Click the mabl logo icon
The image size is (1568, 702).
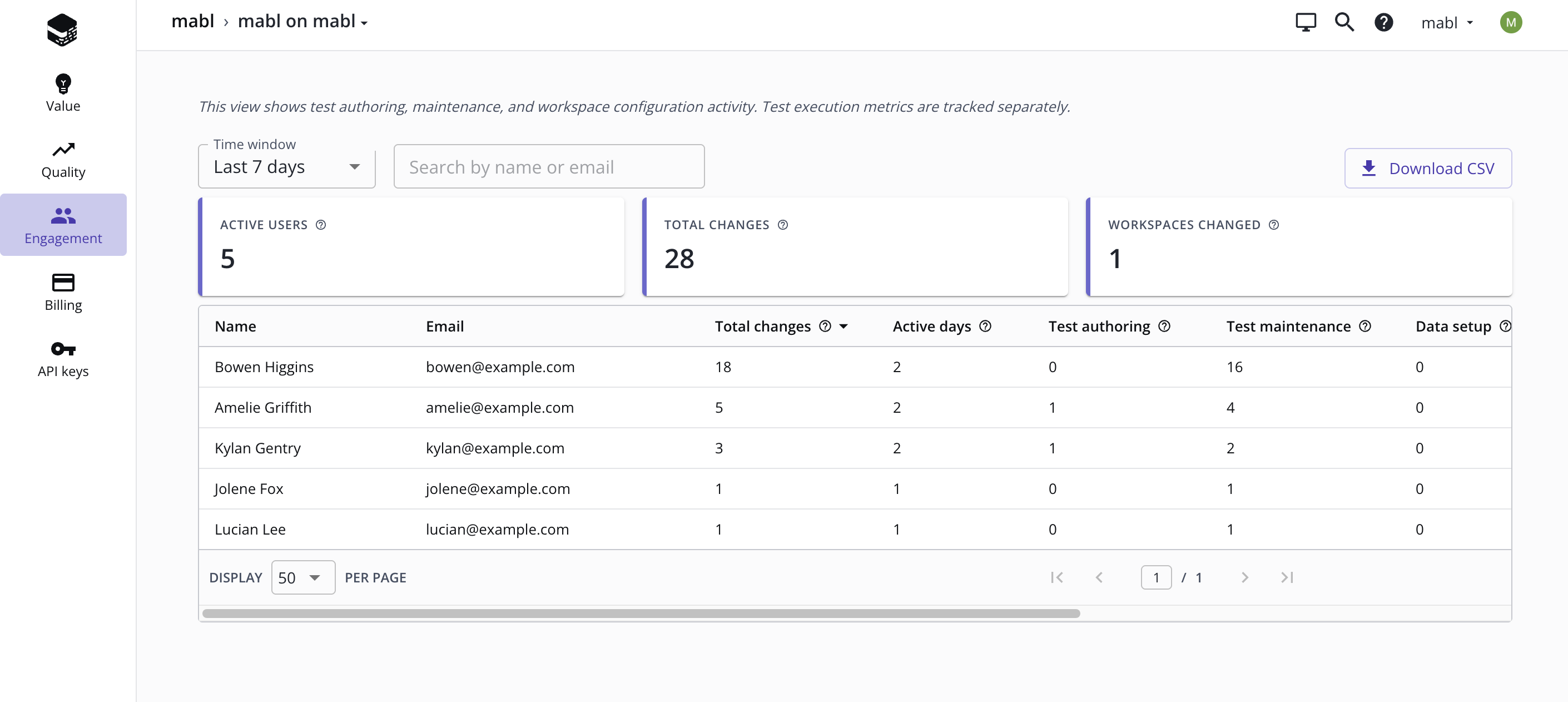(x=62, y=29)
